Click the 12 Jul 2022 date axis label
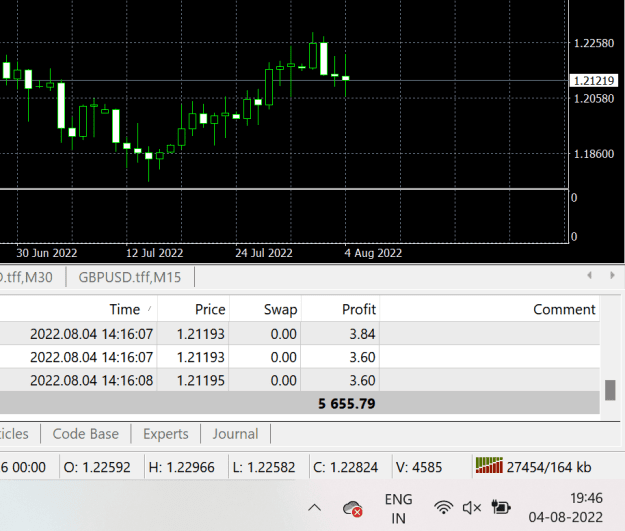 (x=154, y=253)
